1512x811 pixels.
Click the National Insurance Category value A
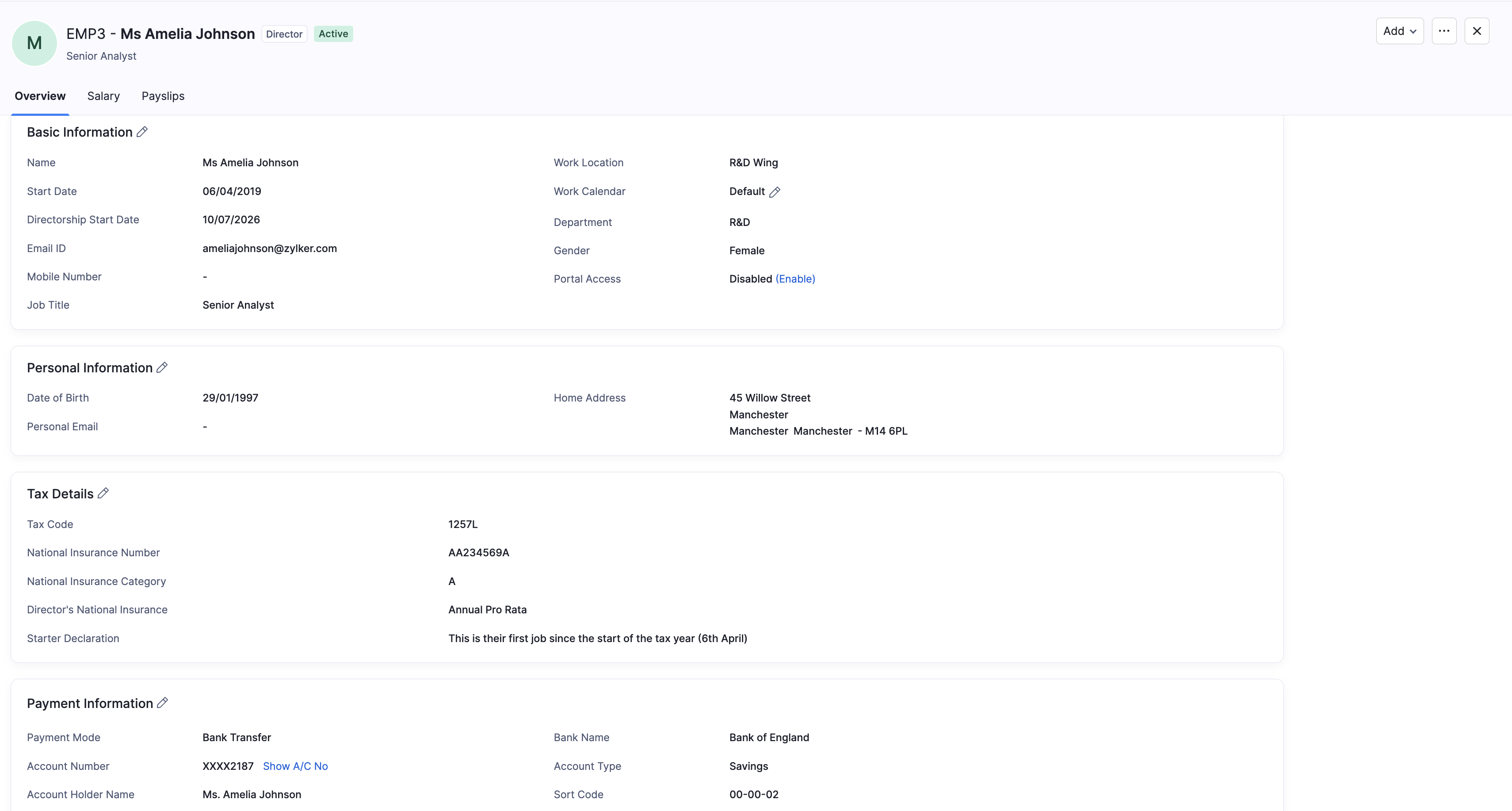[x=452, y=581]
